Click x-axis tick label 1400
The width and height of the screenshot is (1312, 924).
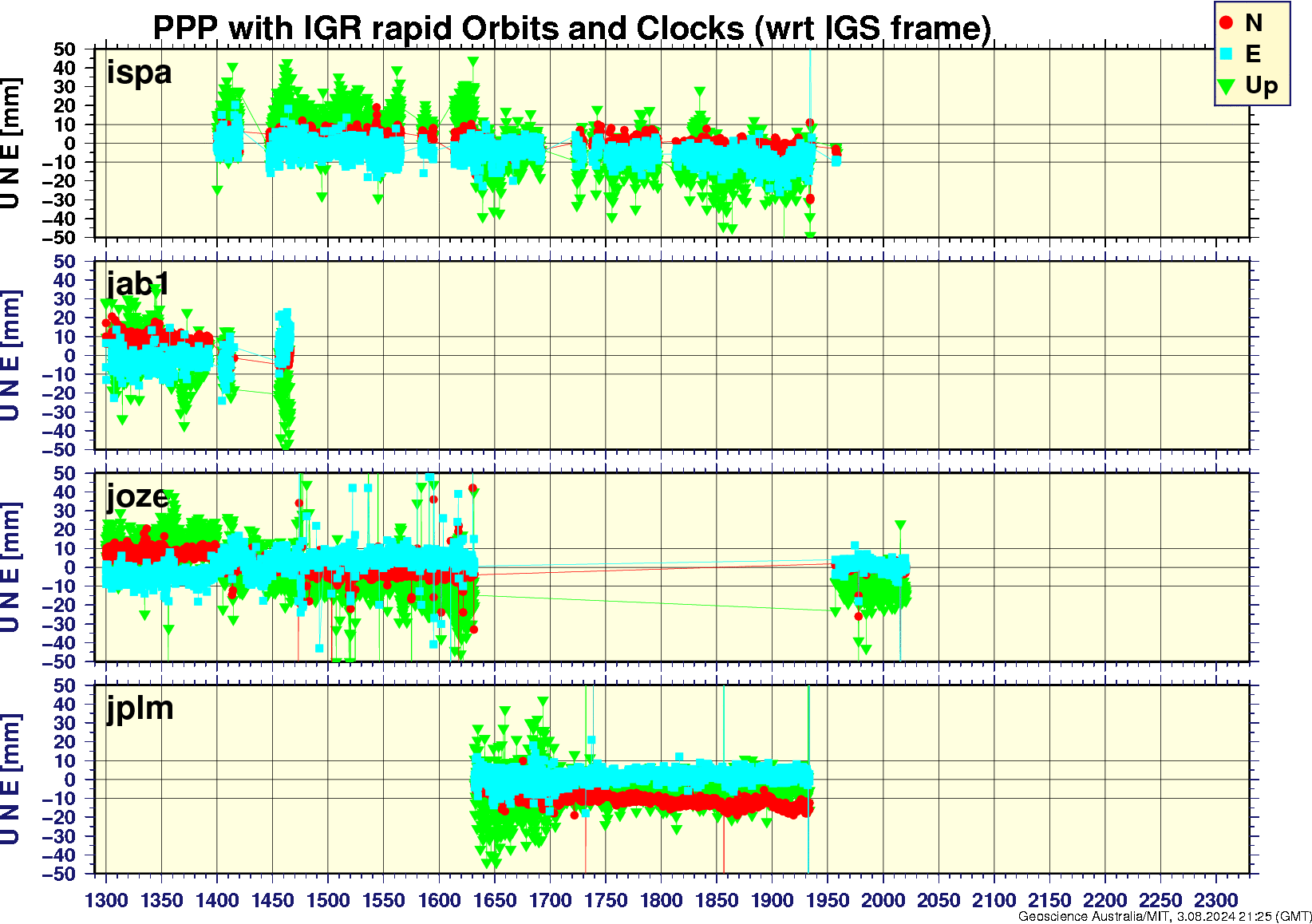(x=217, y=901)
